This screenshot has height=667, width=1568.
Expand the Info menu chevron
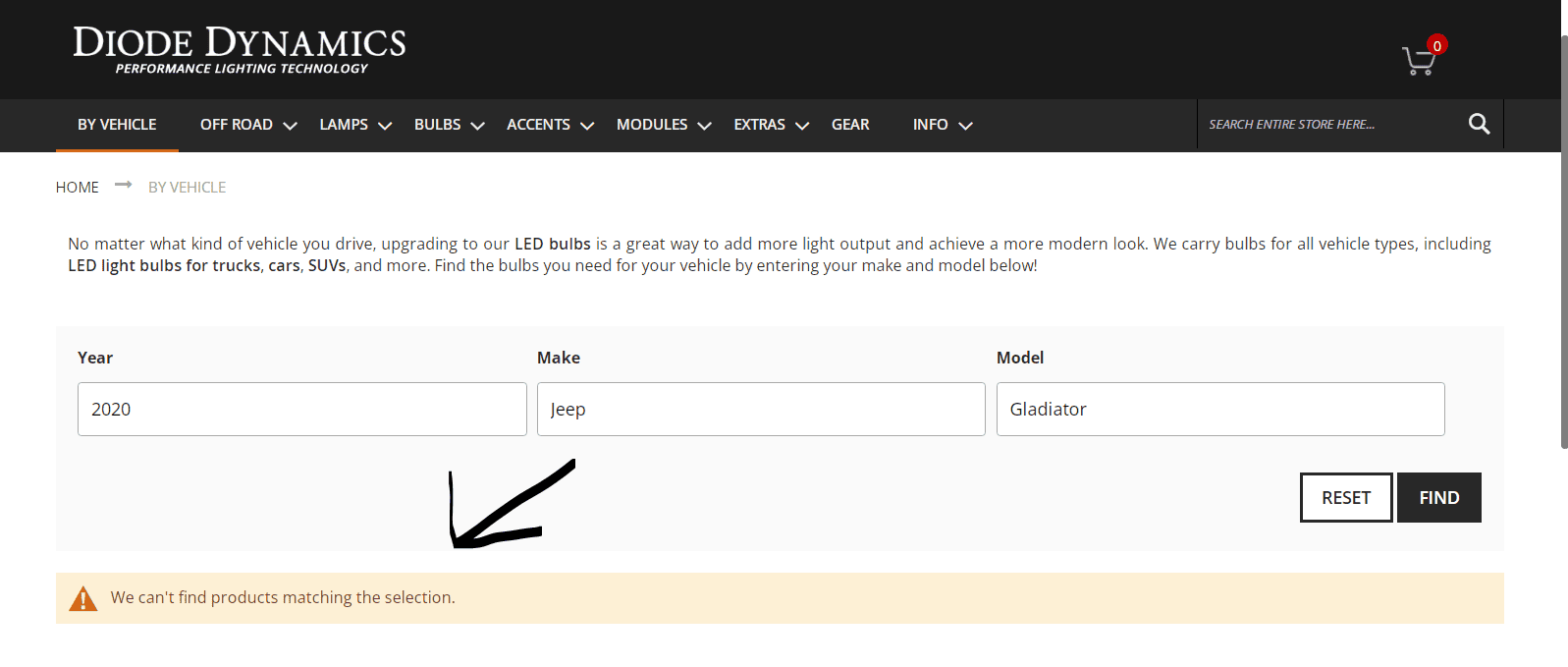click(x=965, y=126)
